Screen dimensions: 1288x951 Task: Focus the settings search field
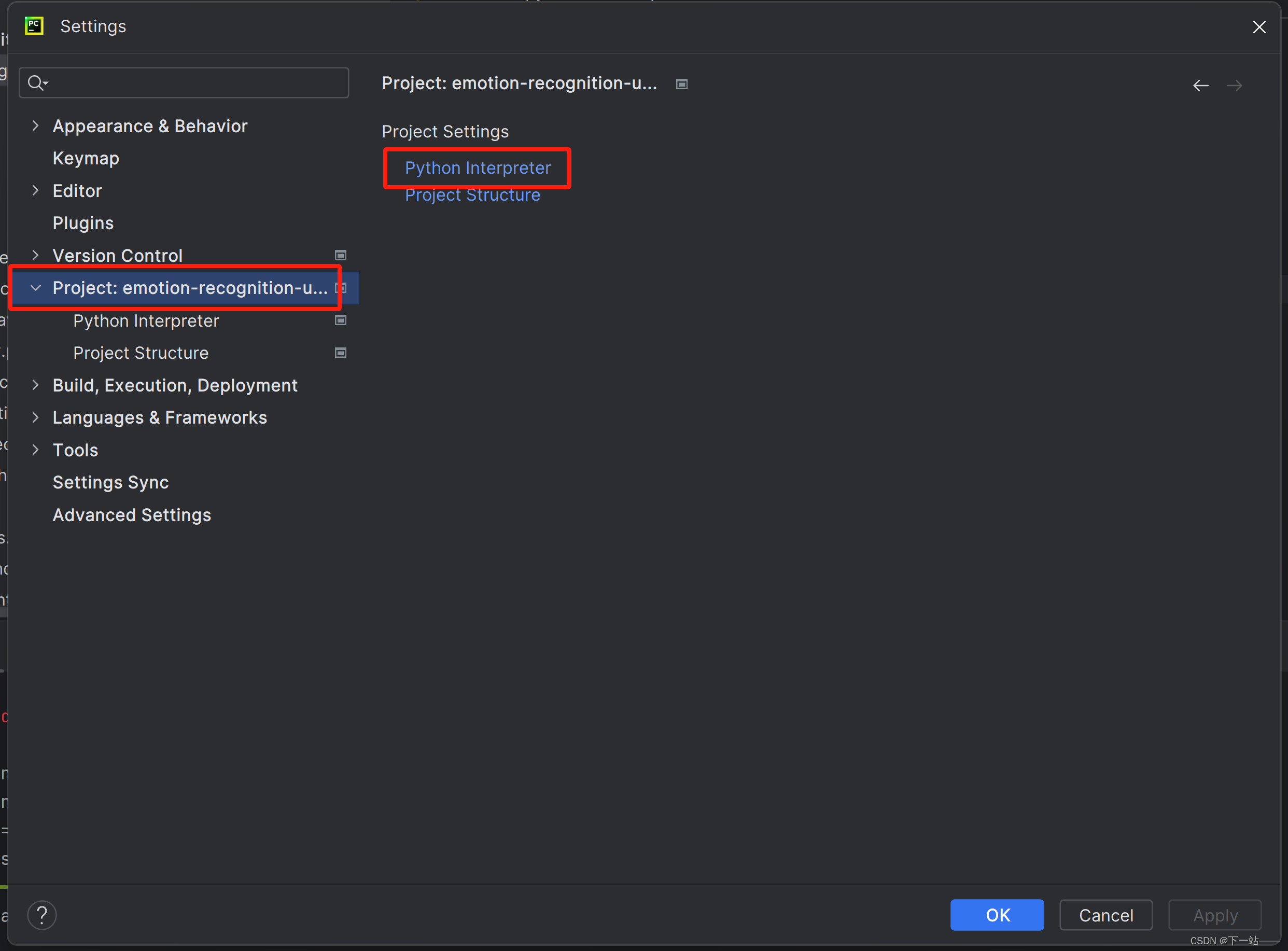tap(195, 83)
